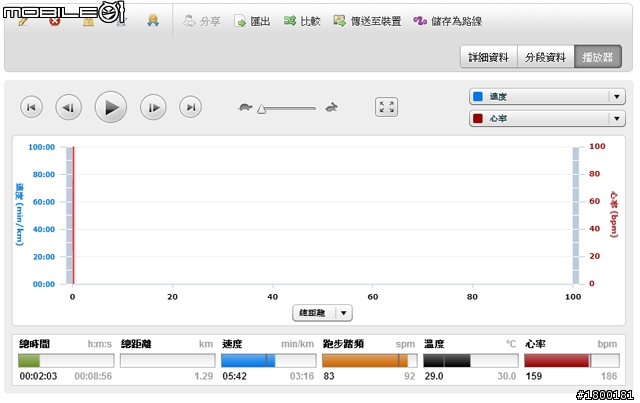This screenshot has height=403, width=640.
Task: Click the 溫度 label
Action: (x=434, y=344)
